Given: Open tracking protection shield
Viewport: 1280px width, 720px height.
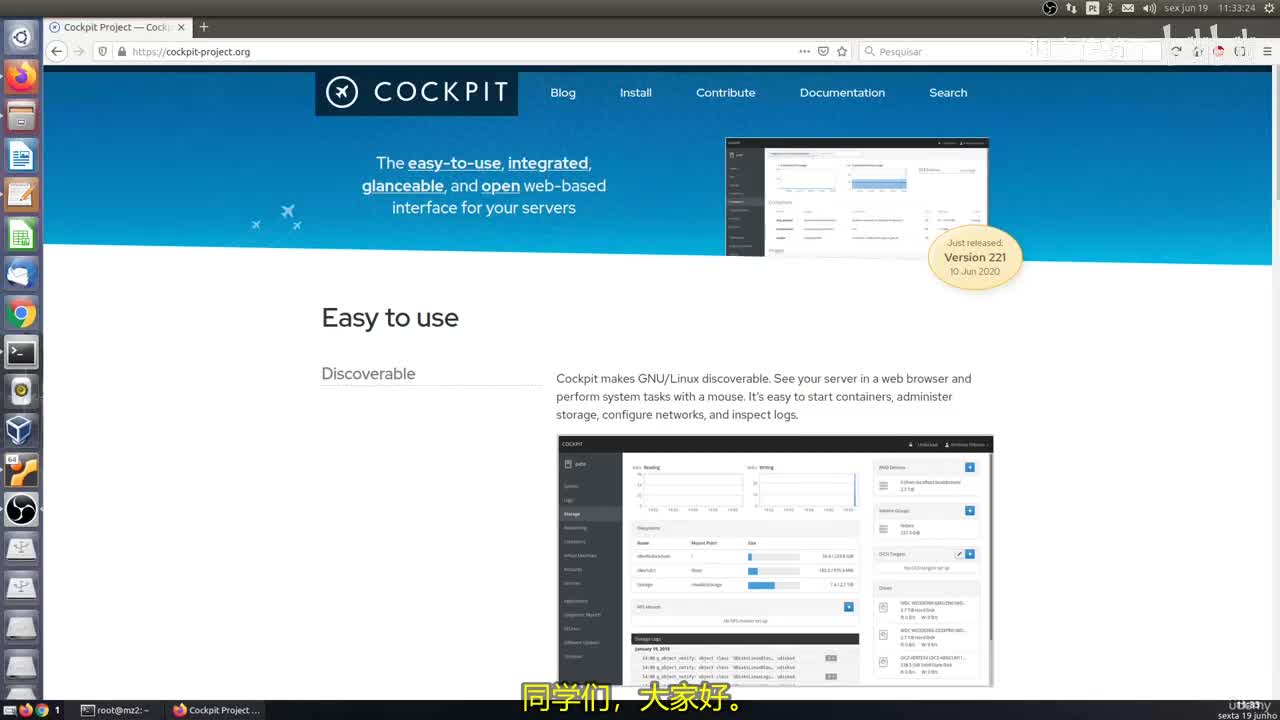Looking at the screenshot, I should [102, 51].
